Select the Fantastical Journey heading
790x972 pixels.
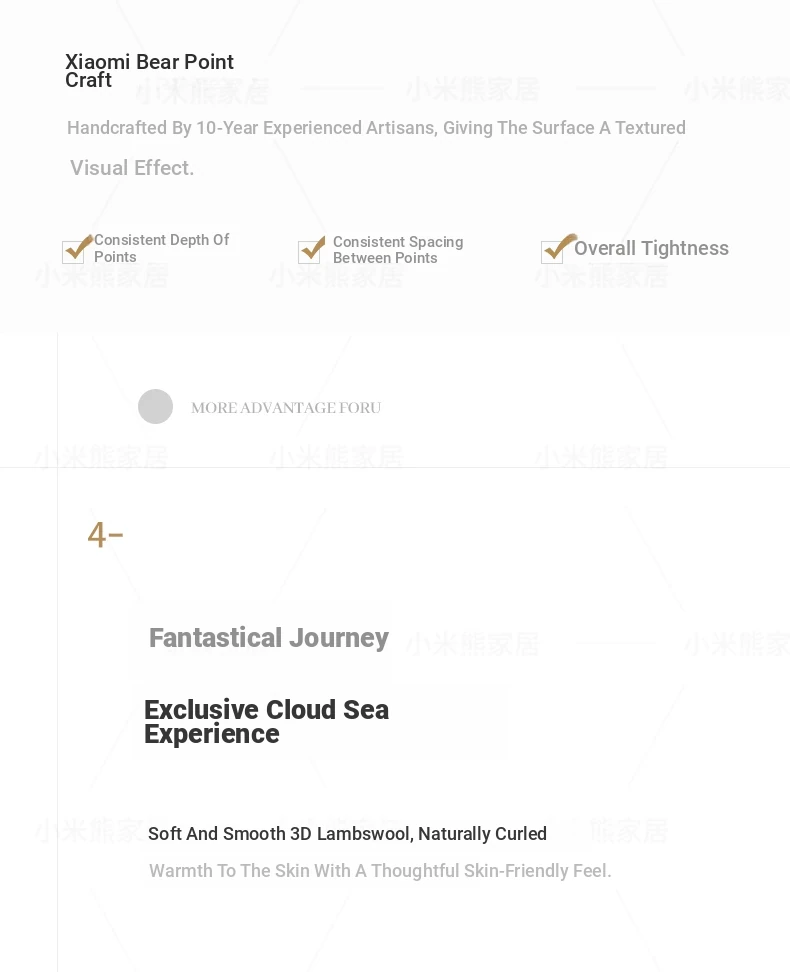268,638
